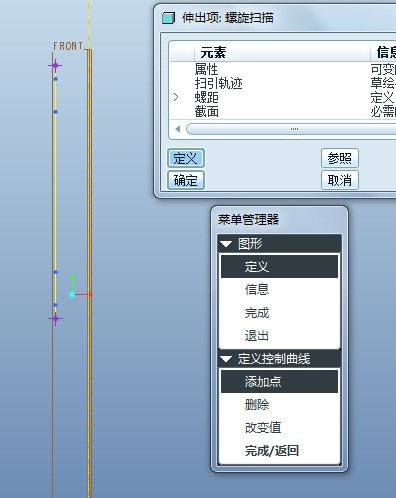396x498 pixels.
Task: Choose 定义 in the 图形 menu
Action: 279,266
